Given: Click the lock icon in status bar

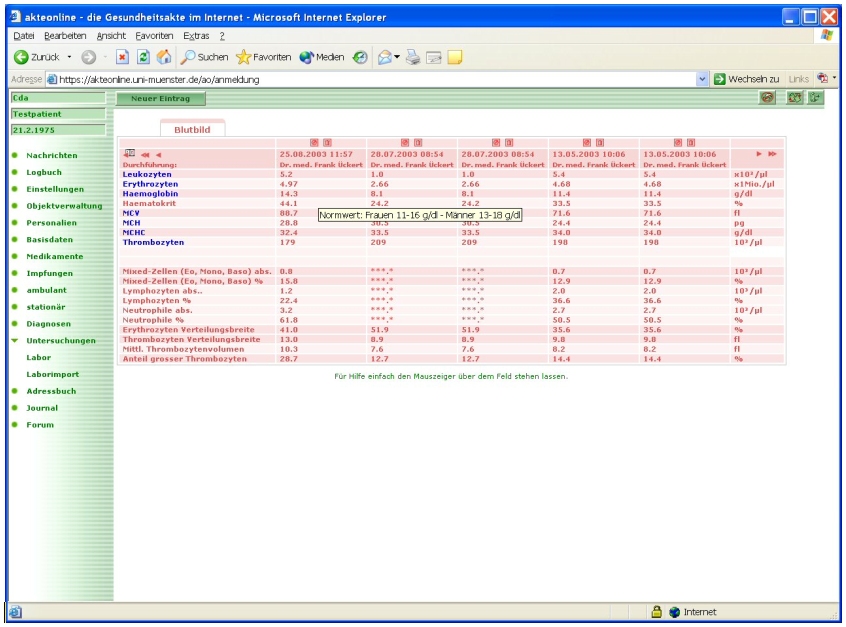Looking at the screenshot, I should pos(656,612).
